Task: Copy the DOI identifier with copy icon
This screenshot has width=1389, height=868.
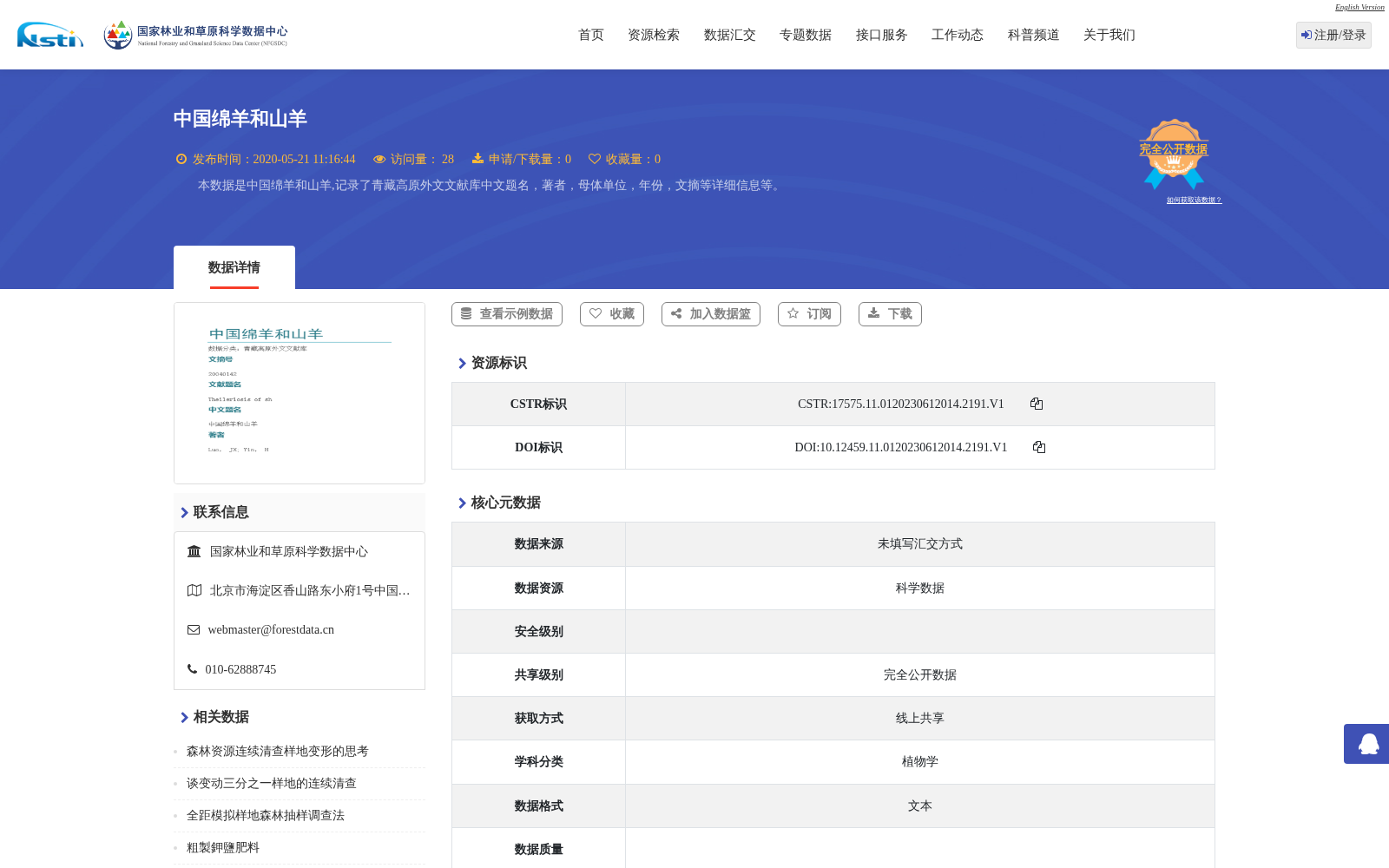Action: (x=1039, y=447)
